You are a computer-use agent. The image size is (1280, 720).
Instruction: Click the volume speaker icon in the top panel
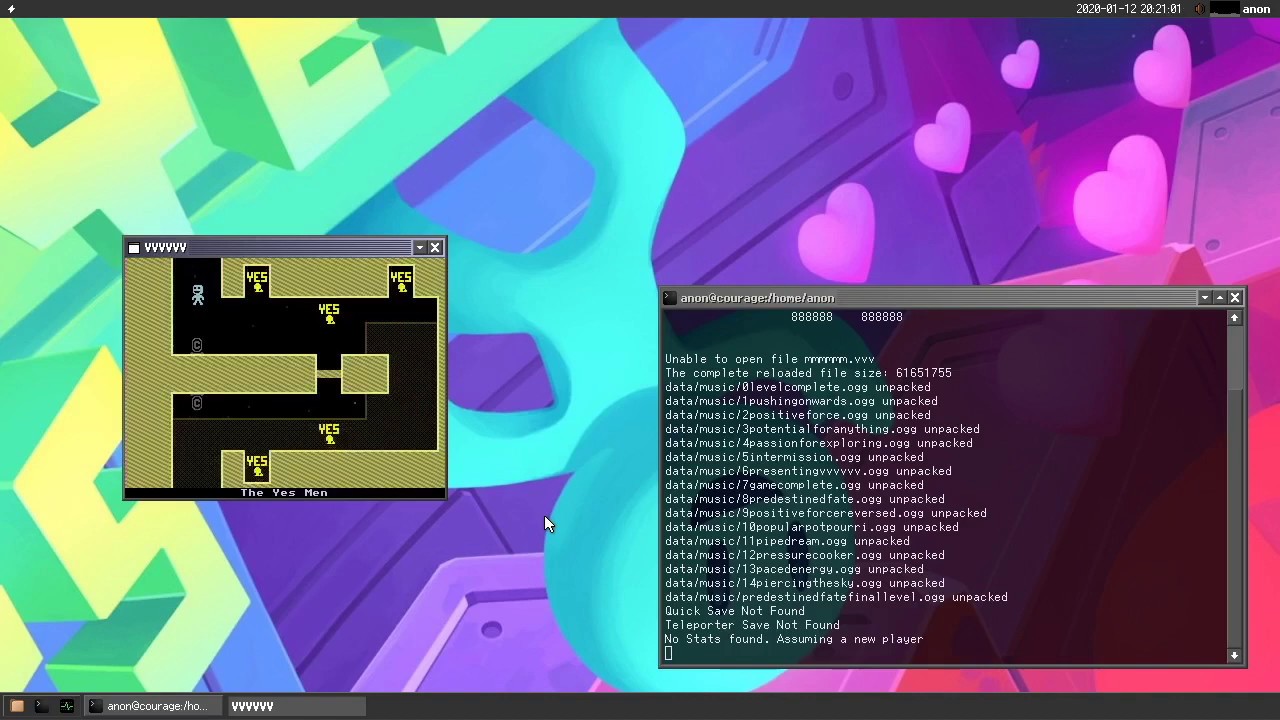click(x=1200, y=9)
